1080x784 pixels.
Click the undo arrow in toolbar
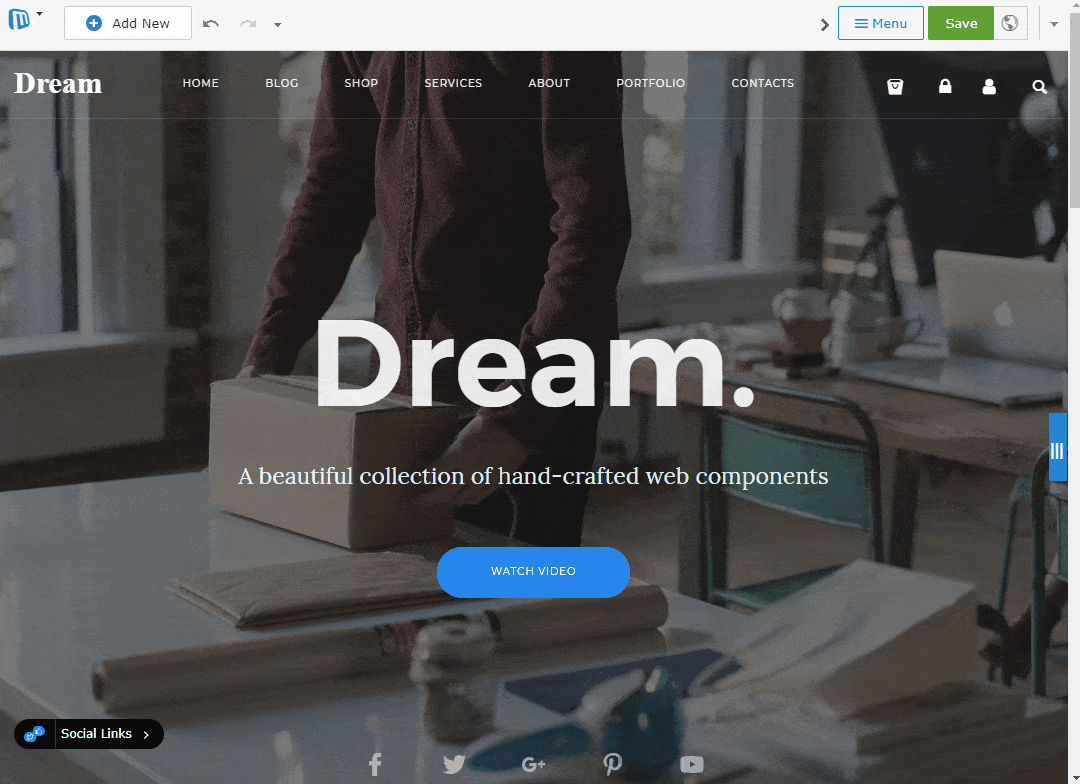[x=211, y=24]
